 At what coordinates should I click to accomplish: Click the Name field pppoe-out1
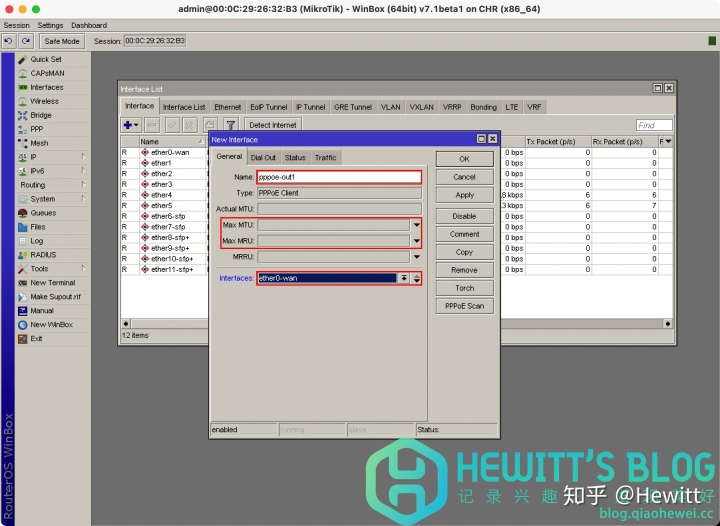coord(339,177)
